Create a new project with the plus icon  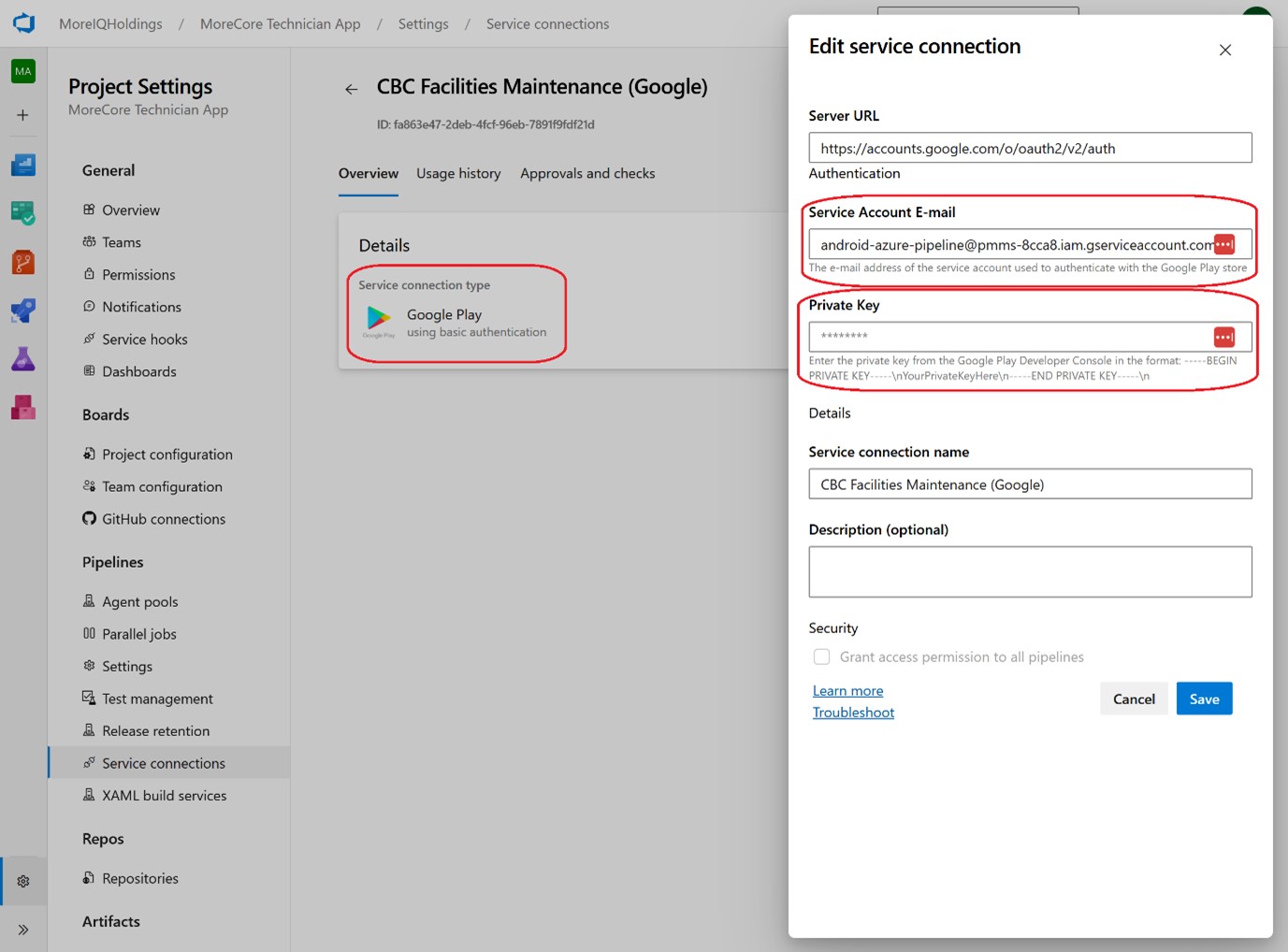click(23, 114)
